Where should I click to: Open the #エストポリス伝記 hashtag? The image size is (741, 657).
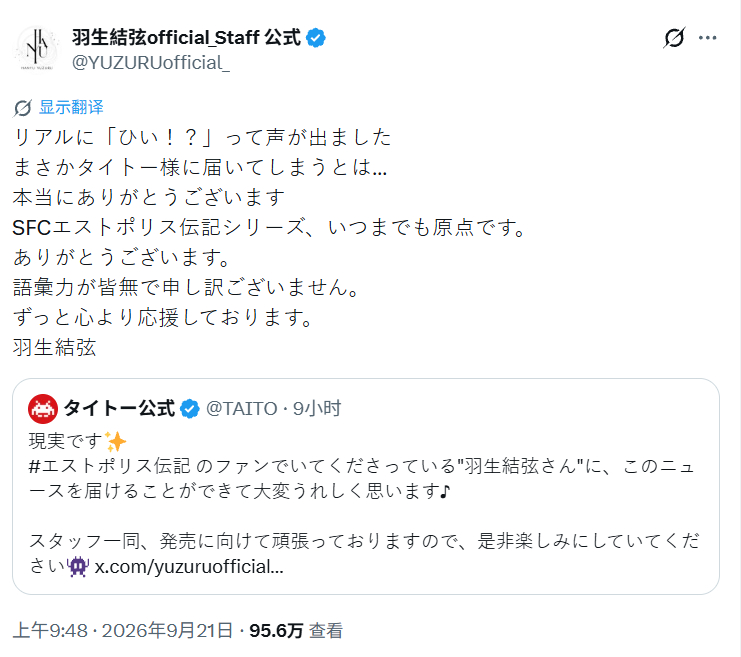pos(109,467)
